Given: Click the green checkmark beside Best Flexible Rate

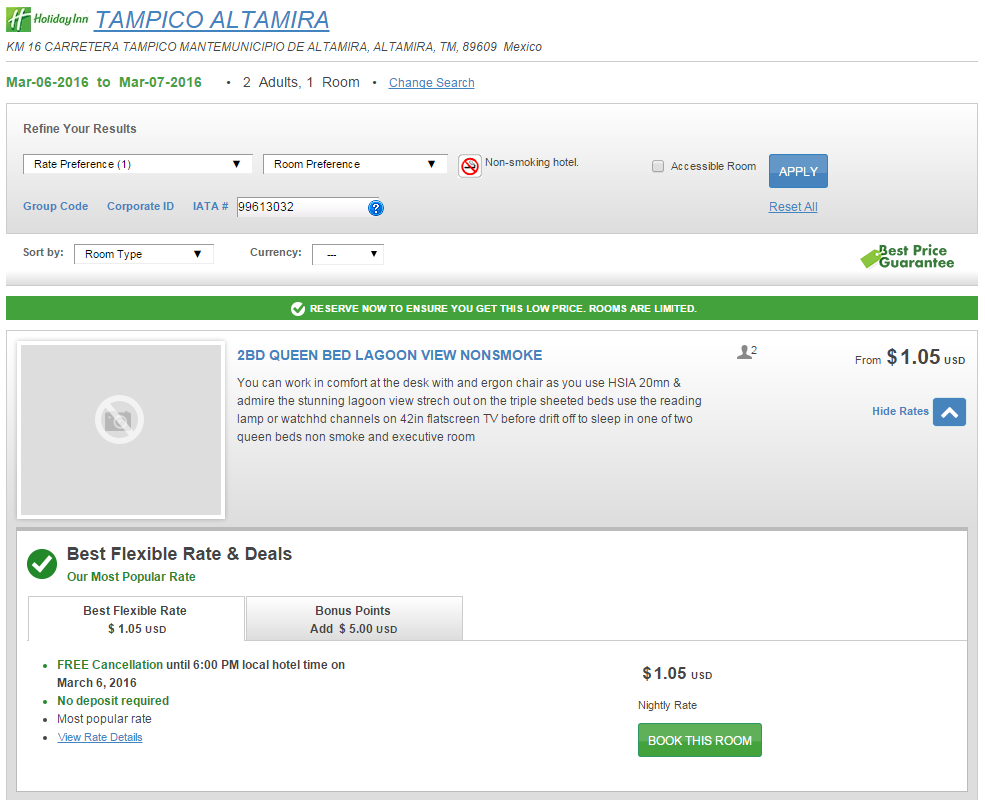Looking at the screenshot, I should click(x=42, y=564).
